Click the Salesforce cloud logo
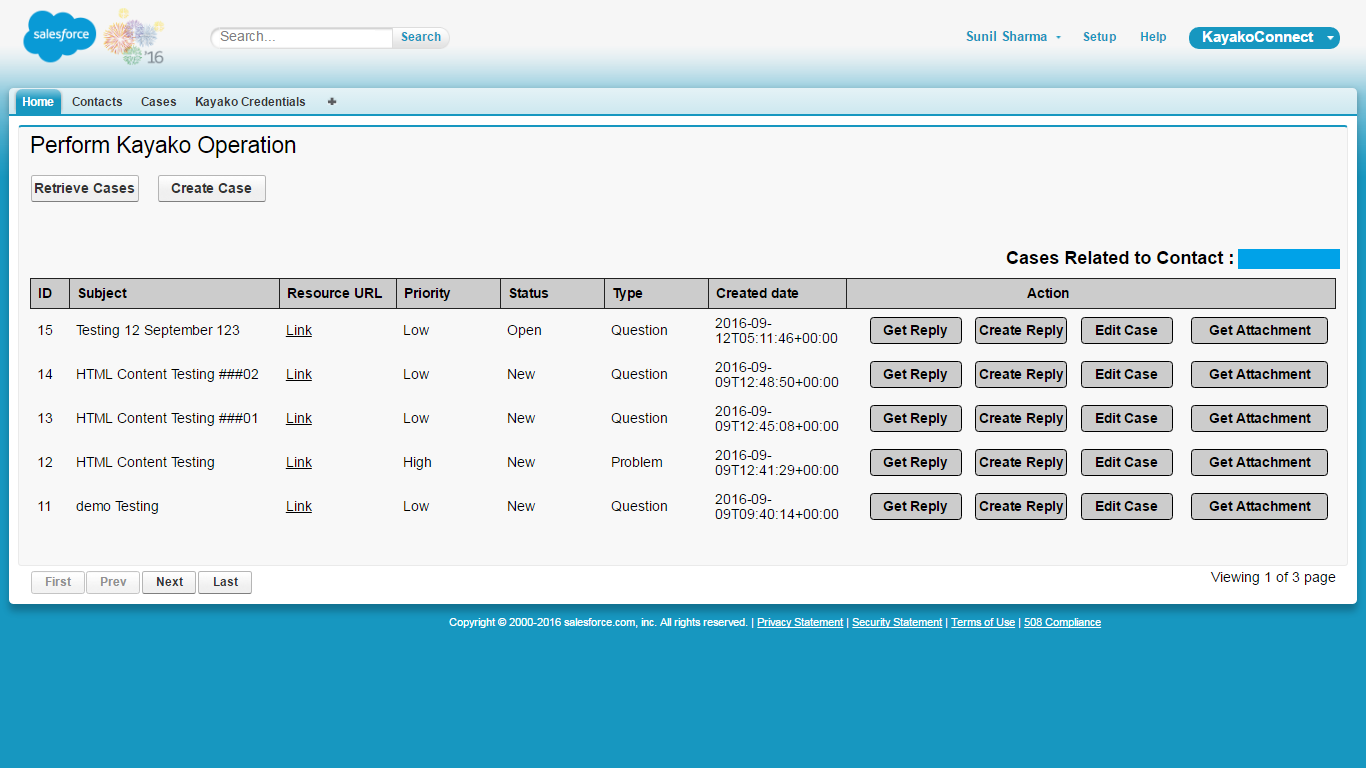 coord(60,36)
